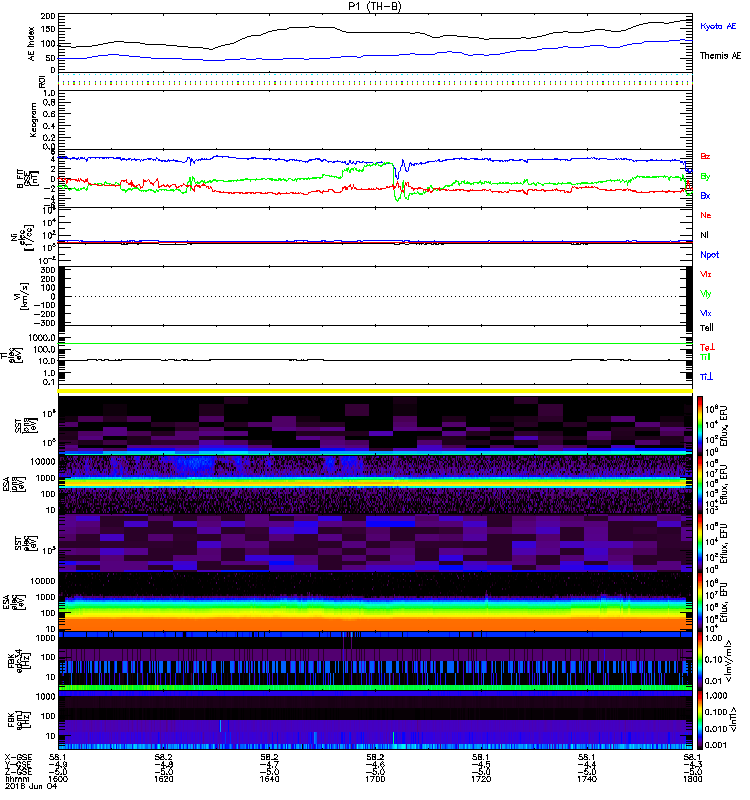Select the black Ni legend label
Image resolution: width=750 pixels, height=800 pixels.
704,235
